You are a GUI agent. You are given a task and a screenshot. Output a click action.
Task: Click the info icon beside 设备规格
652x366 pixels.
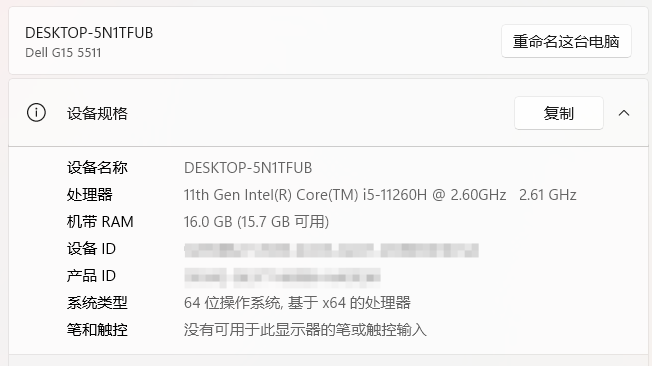36,113
